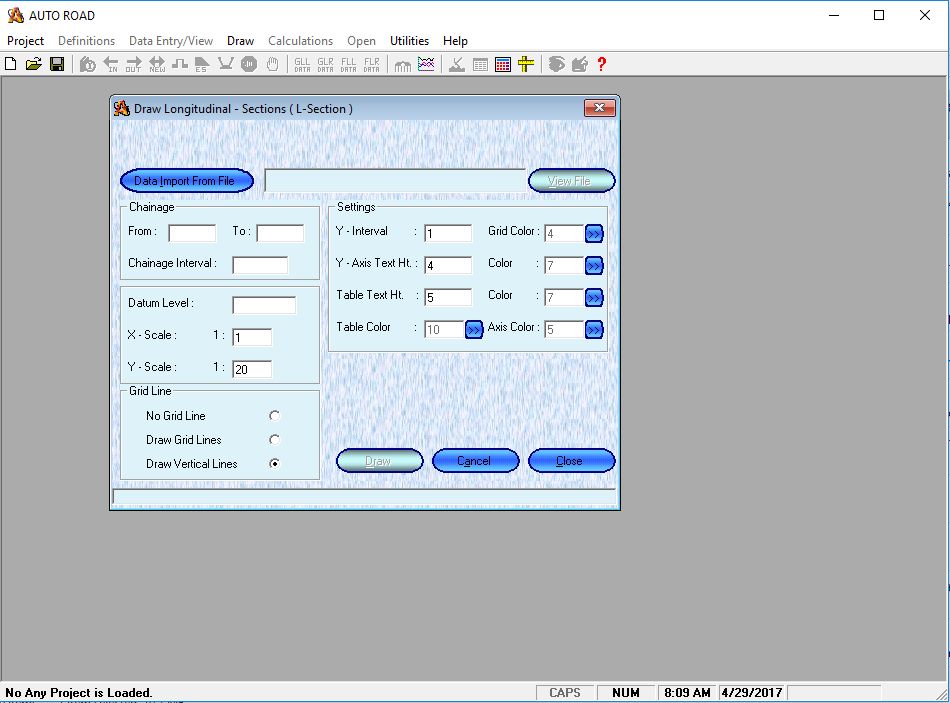950x703 pixels.
Task: Click the ES slope toolbar icon
Action: click(202, 64)
